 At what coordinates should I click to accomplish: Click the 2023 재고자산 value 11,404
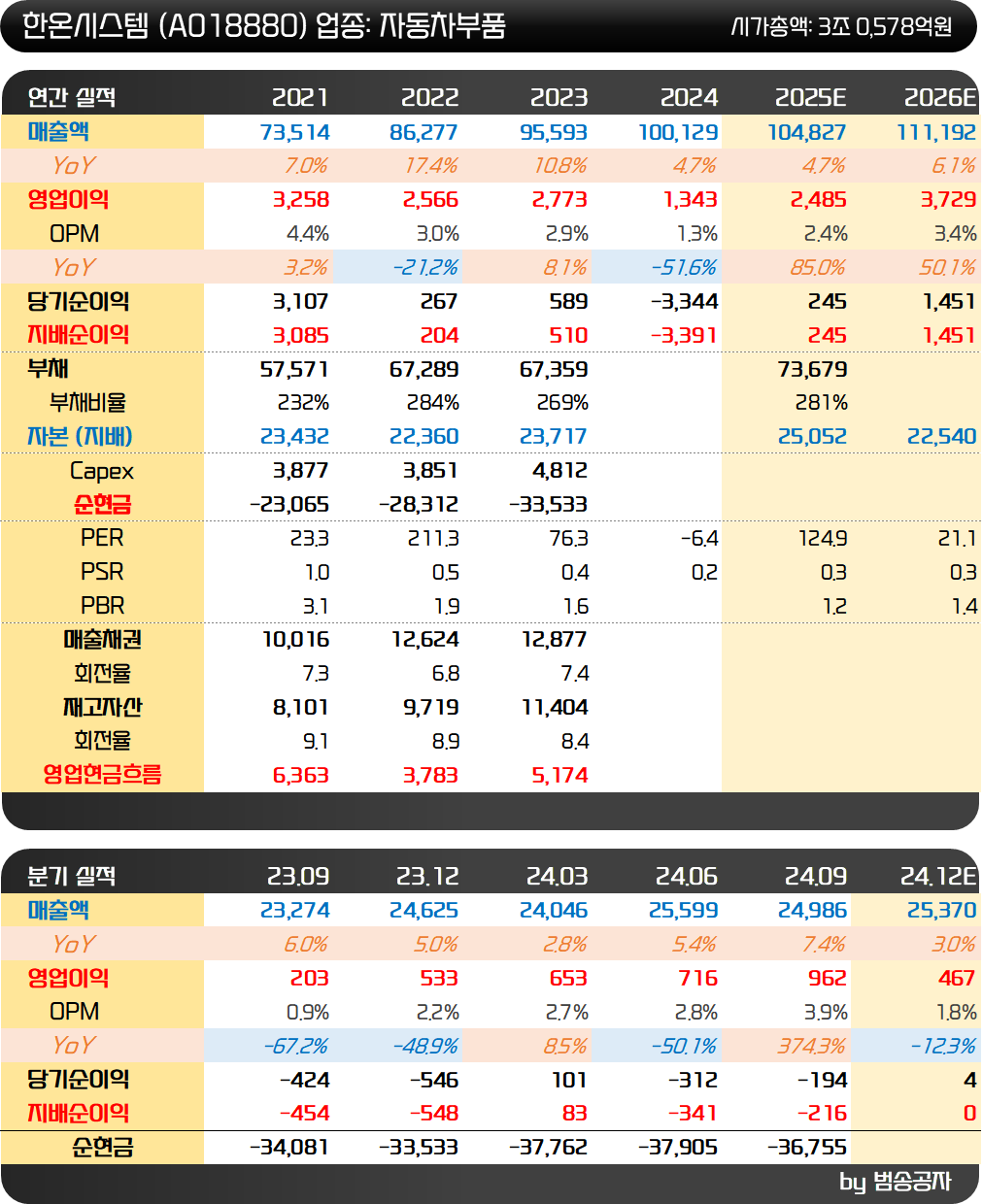555,707
